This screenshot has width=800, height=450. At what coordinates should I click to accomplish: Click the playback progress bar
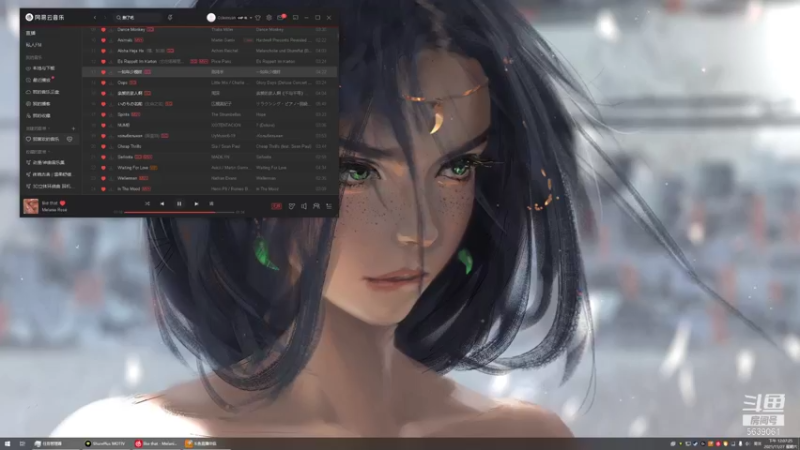[x=179, y=212]
